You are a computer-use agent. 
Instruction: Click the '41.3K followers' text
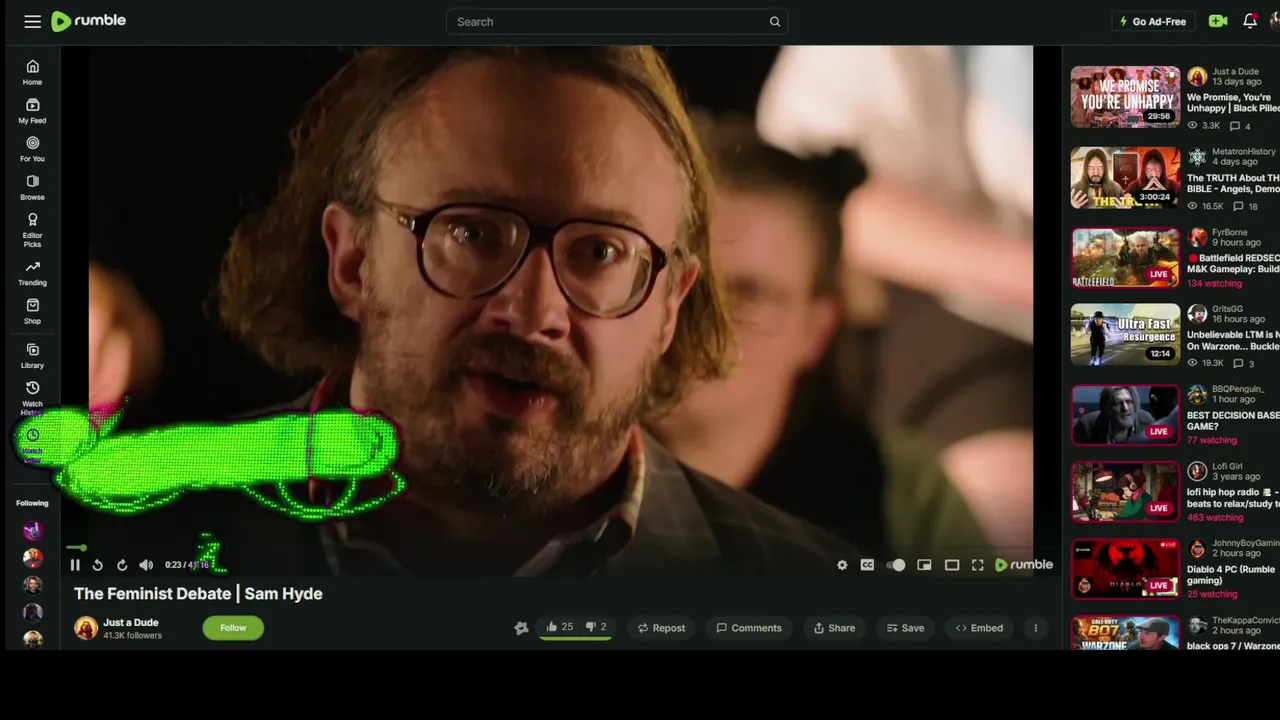[x=132, y=635]
